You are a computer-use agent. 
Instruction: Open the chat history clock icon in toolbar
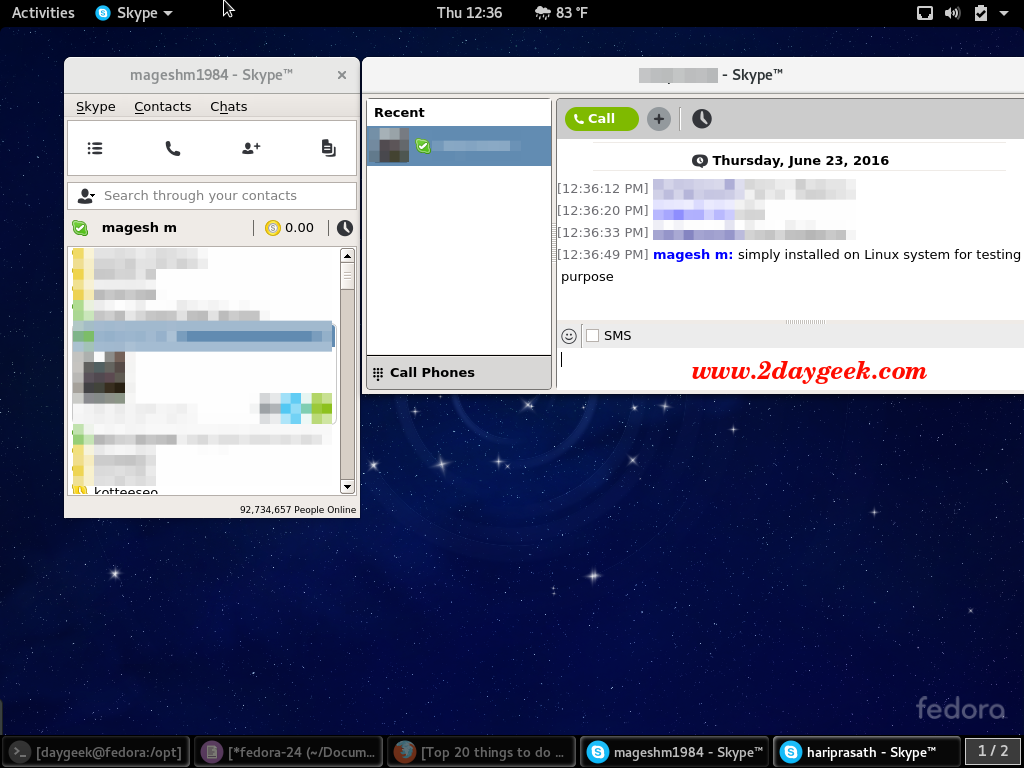(701, 119)
